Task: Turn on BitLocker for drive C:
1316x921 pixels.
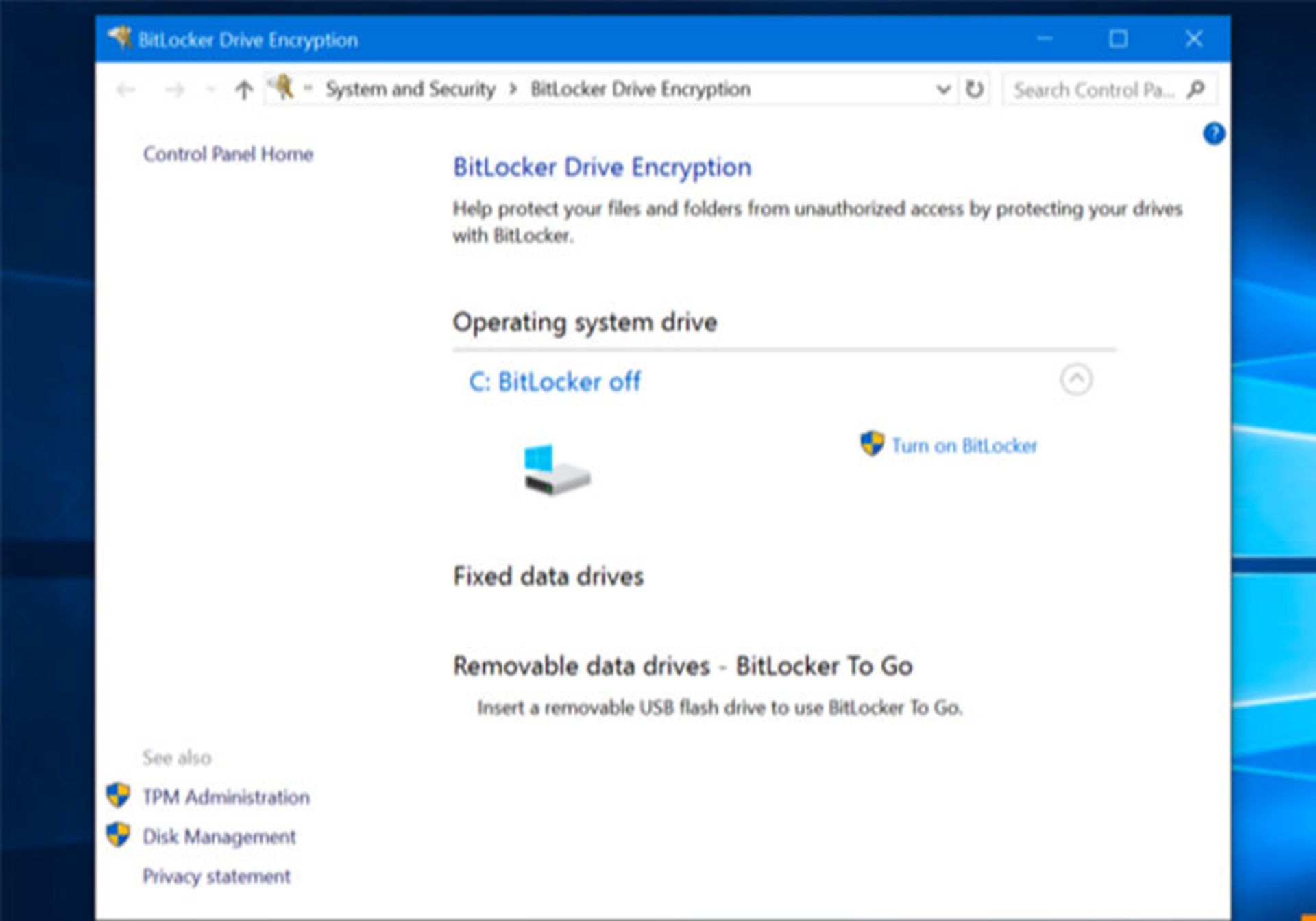Action: [x=964, y=446]
